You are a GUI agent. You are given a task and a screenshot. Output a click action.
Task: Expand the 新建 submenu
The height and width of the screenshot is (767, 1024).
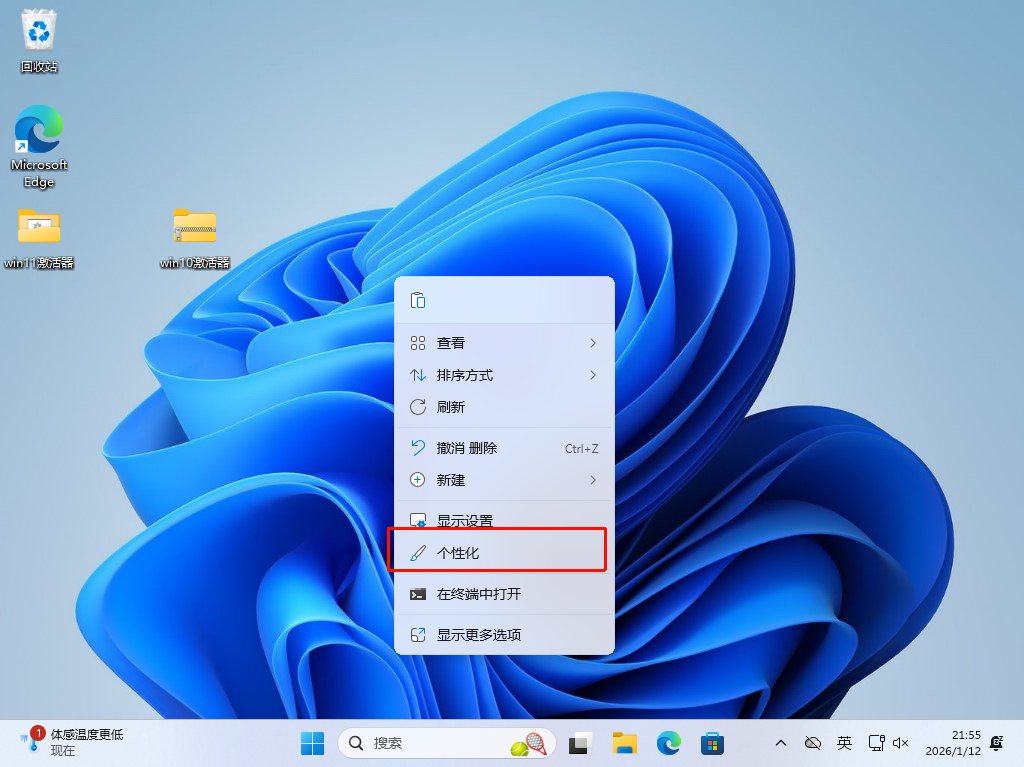coord(504,480)
